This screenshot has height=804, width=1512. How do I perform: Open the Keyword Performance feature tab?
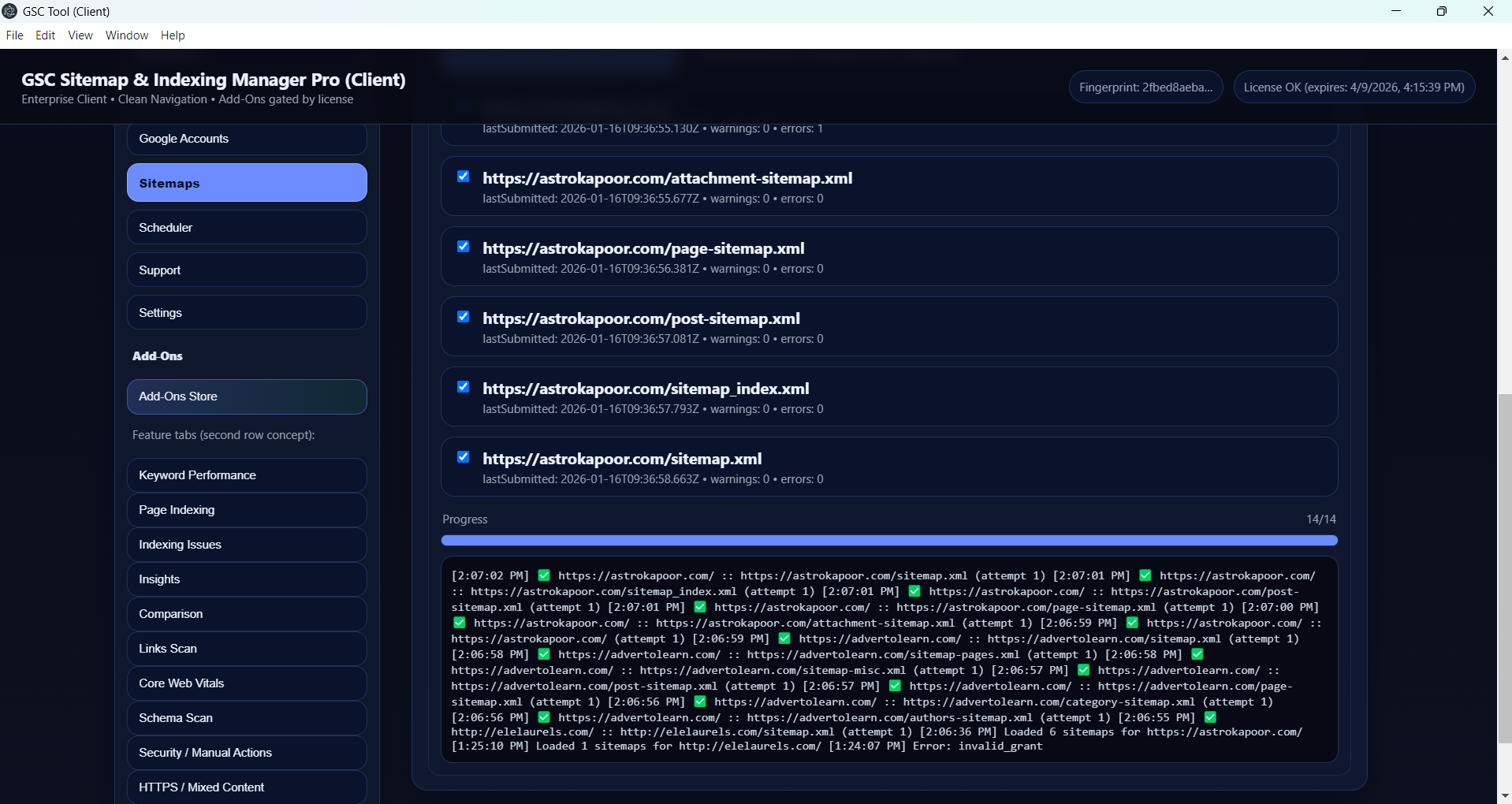pos(246,475)
